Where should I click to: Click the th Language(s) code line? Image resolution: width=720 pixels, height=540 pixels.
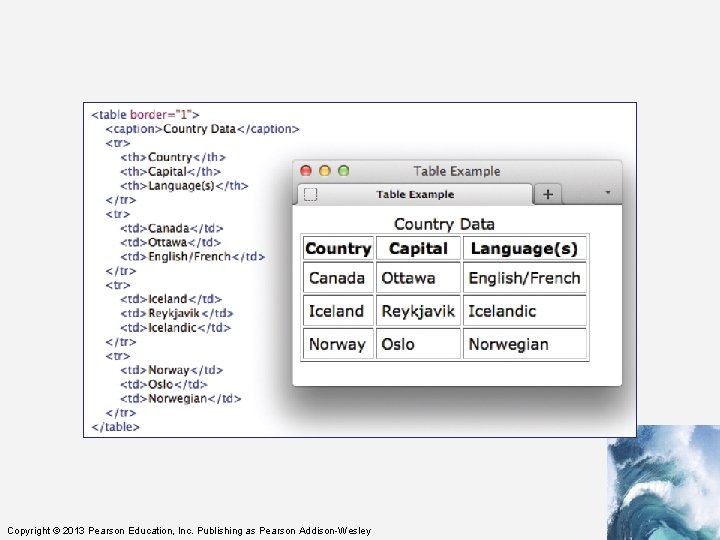point(184,186)
